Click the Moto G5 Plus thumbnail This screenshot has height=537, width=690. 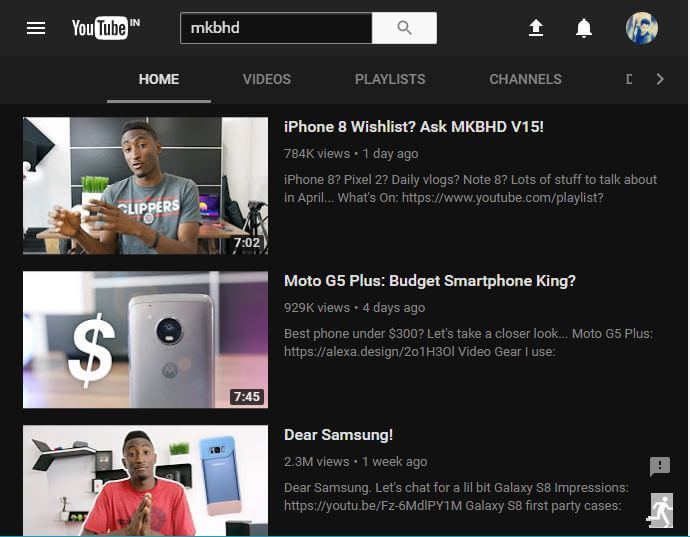point(145,339)
